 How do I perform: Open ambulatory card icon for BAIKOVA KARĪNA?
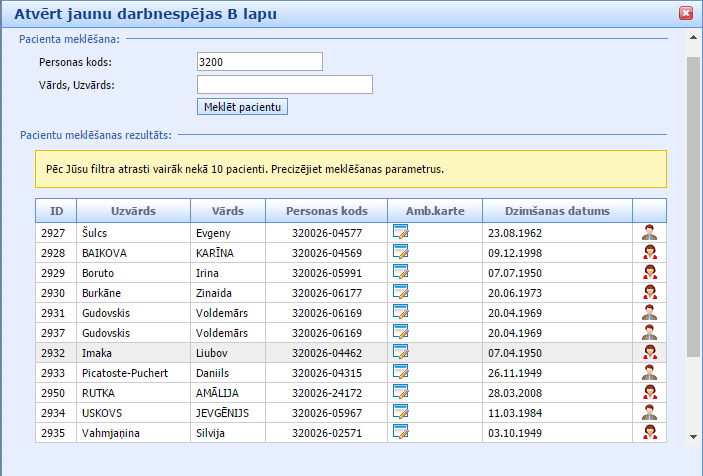click(401, 252)
